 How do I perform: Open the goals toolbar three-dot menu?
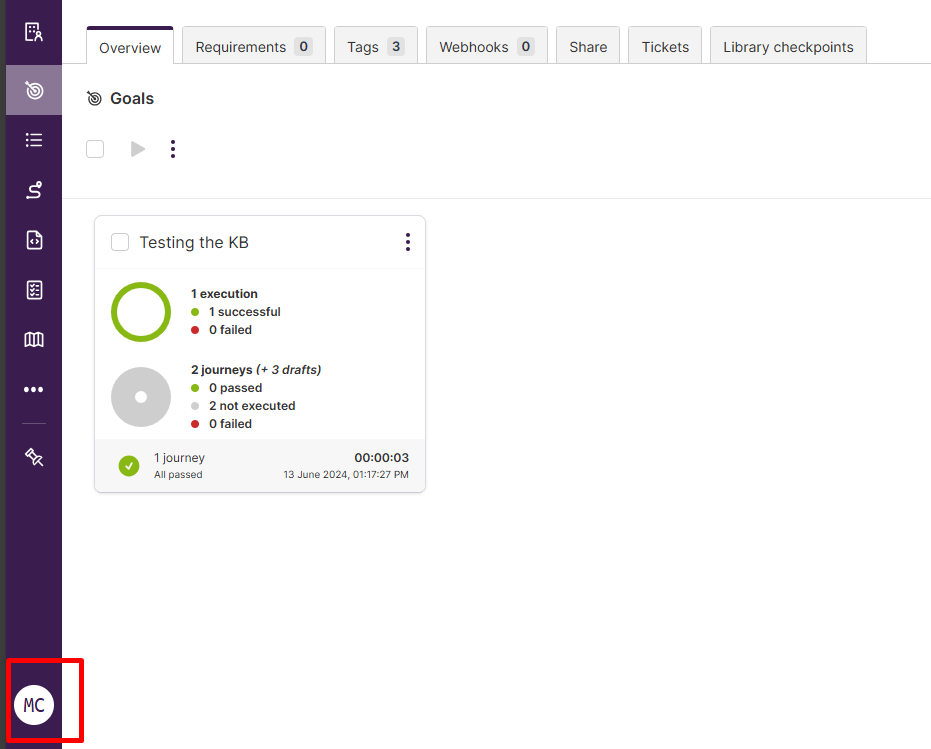pyautogui.click(x=173, y=149)
